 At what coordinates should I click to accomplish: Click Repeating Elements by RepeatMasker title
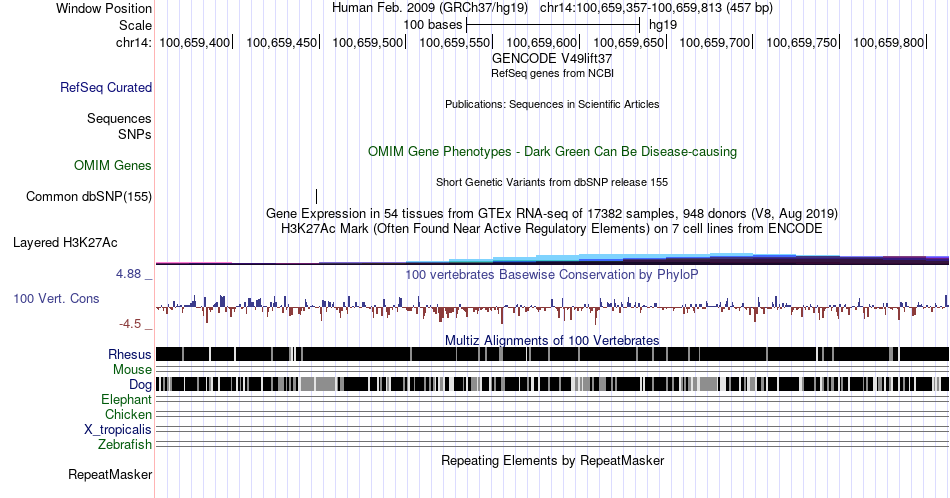point(552,460)
